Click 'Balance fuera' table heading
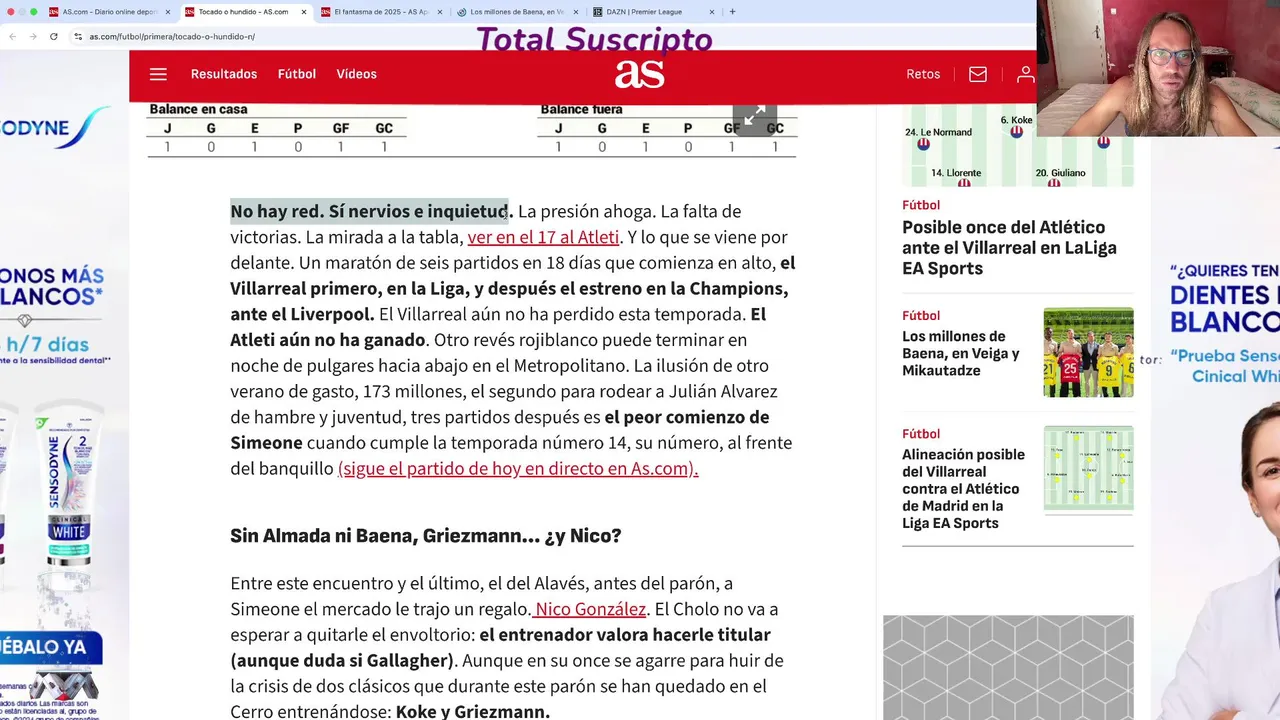Image resolution: width=1280 pixels, height=720 pixels. tap(581, 109)
